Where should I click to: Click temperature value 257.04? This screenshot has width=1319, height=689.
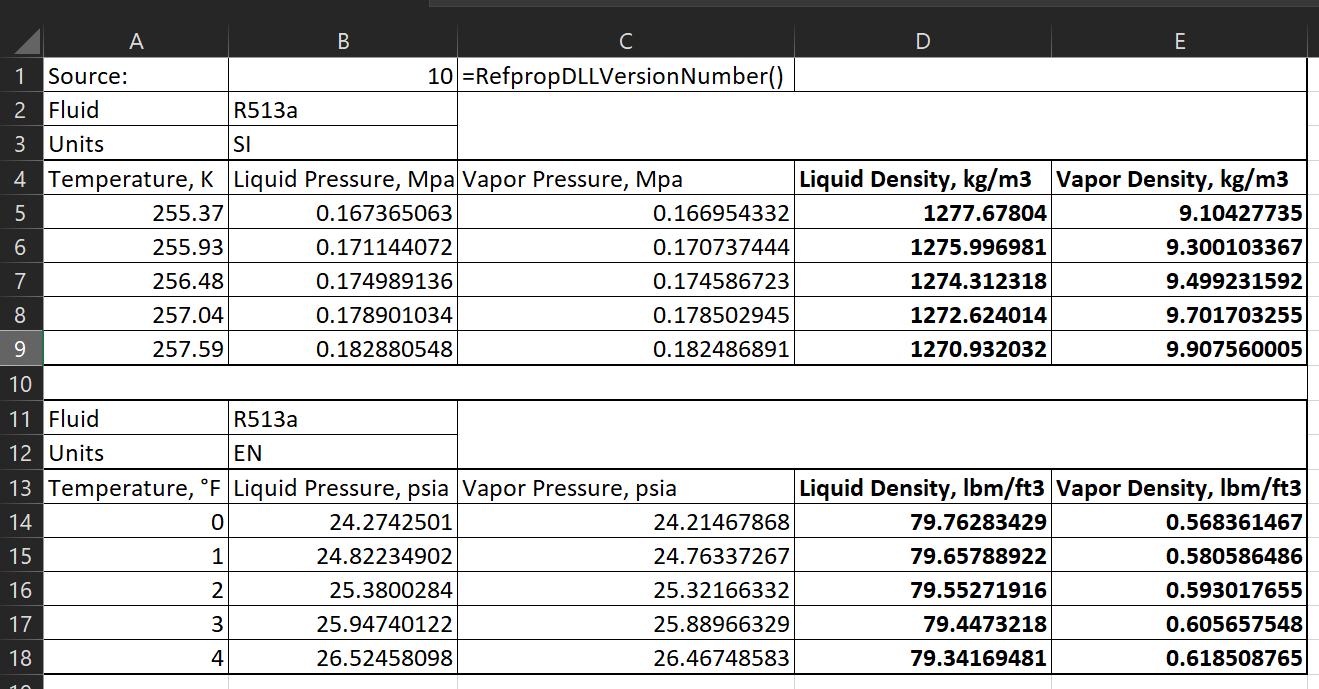coord(136,315)
